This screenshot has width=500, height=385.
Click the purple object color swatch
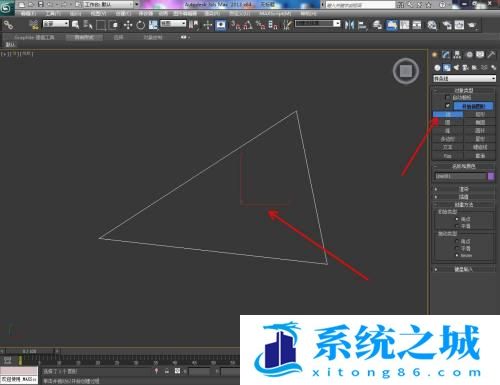pyautogui.click(x=491, y=176)
